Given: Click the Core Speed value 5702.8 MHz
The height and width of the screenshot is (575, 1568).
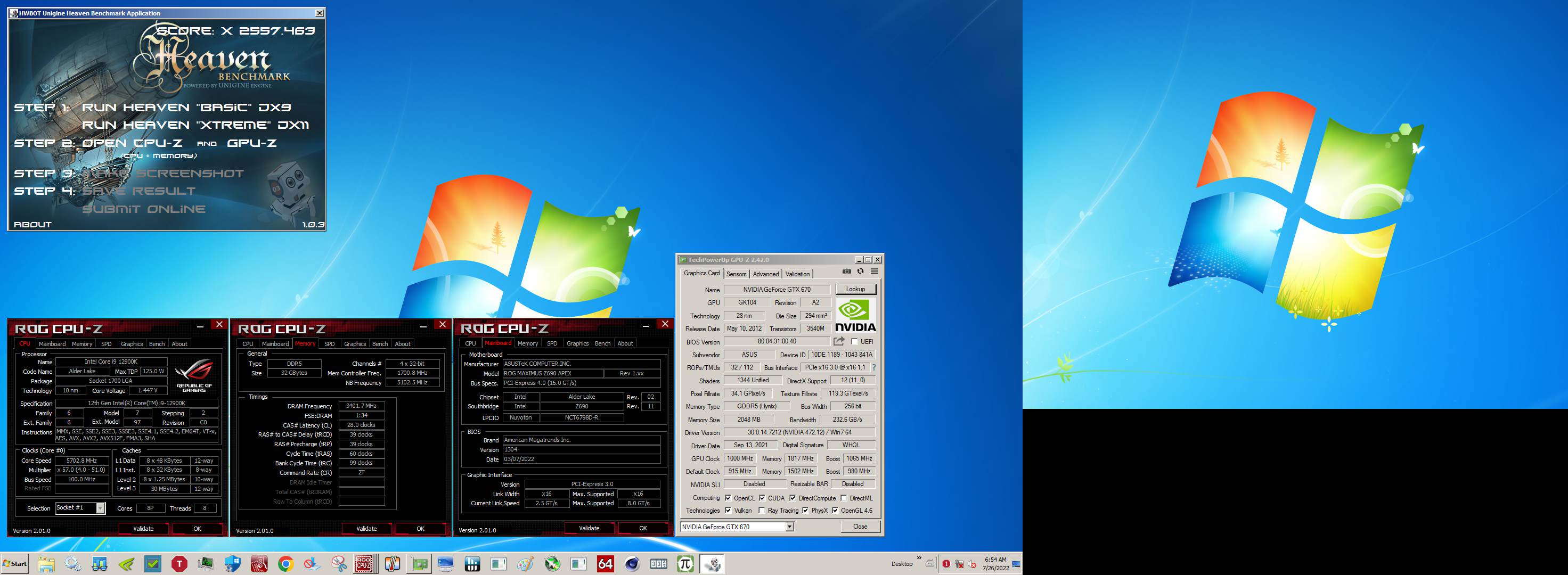Looking at the screenshot, I should (x=81, y=461).
